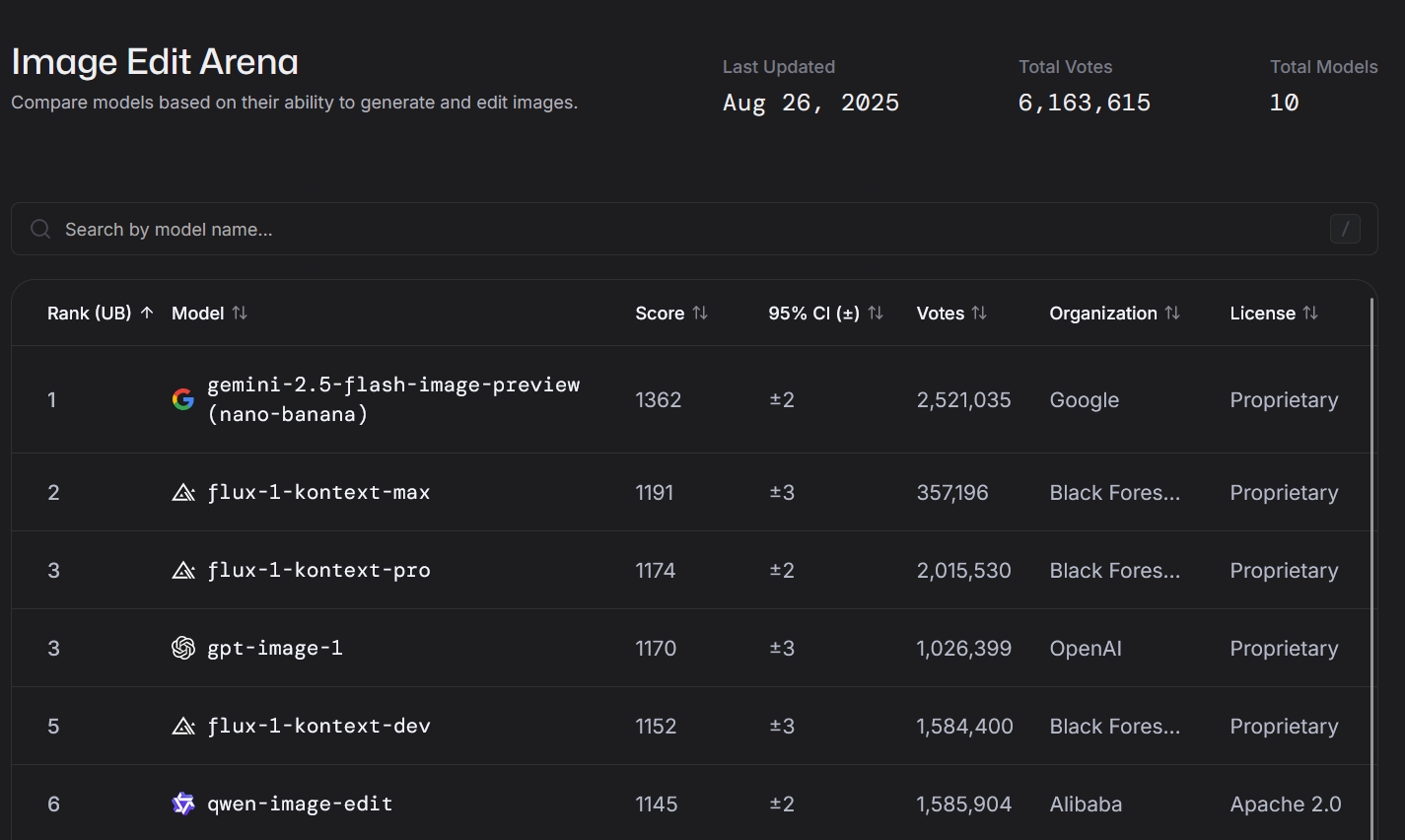1405x840 pixels.
Task: Click Total Votes value 6,163,615
Action: (x=1085, y=103)
